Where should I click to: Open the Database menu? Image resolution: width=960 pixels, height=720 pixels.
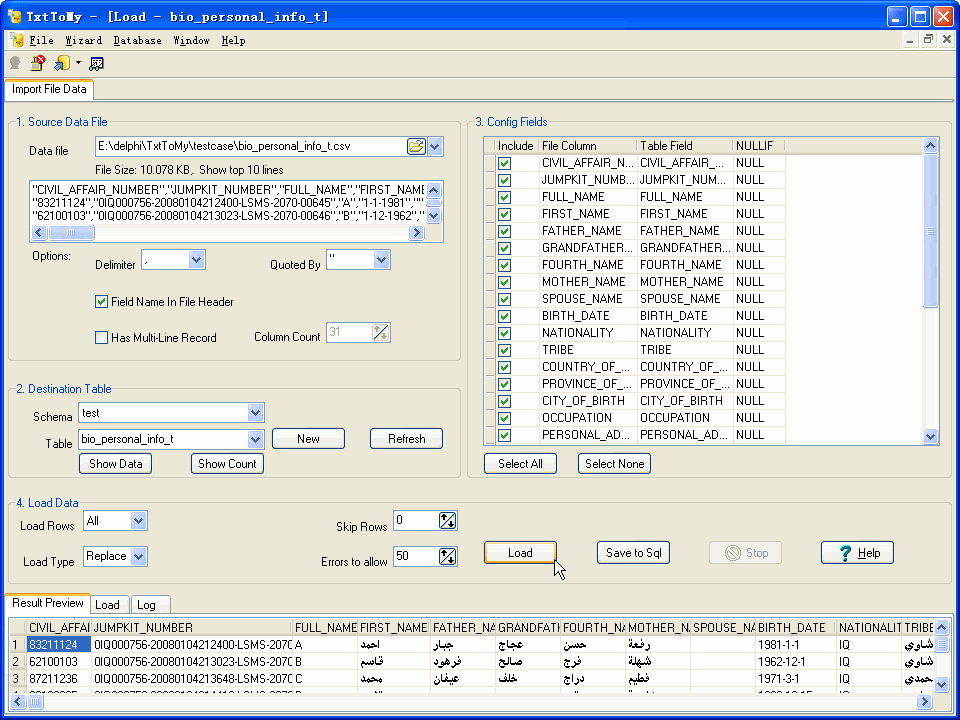coord(138,40)
